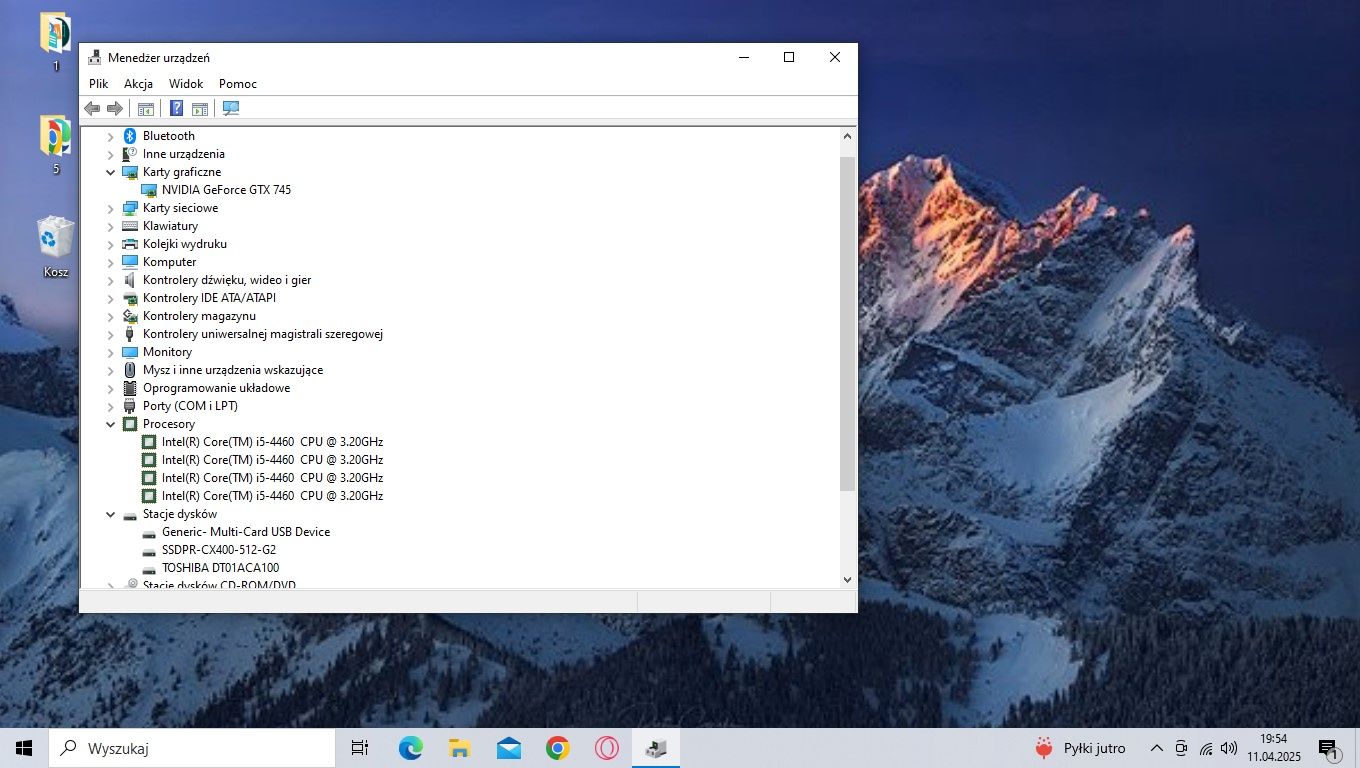Select NVIDIA GeForce GTX 745 entry
This screenshot has height=768, width=1360.
coord(226,190)
